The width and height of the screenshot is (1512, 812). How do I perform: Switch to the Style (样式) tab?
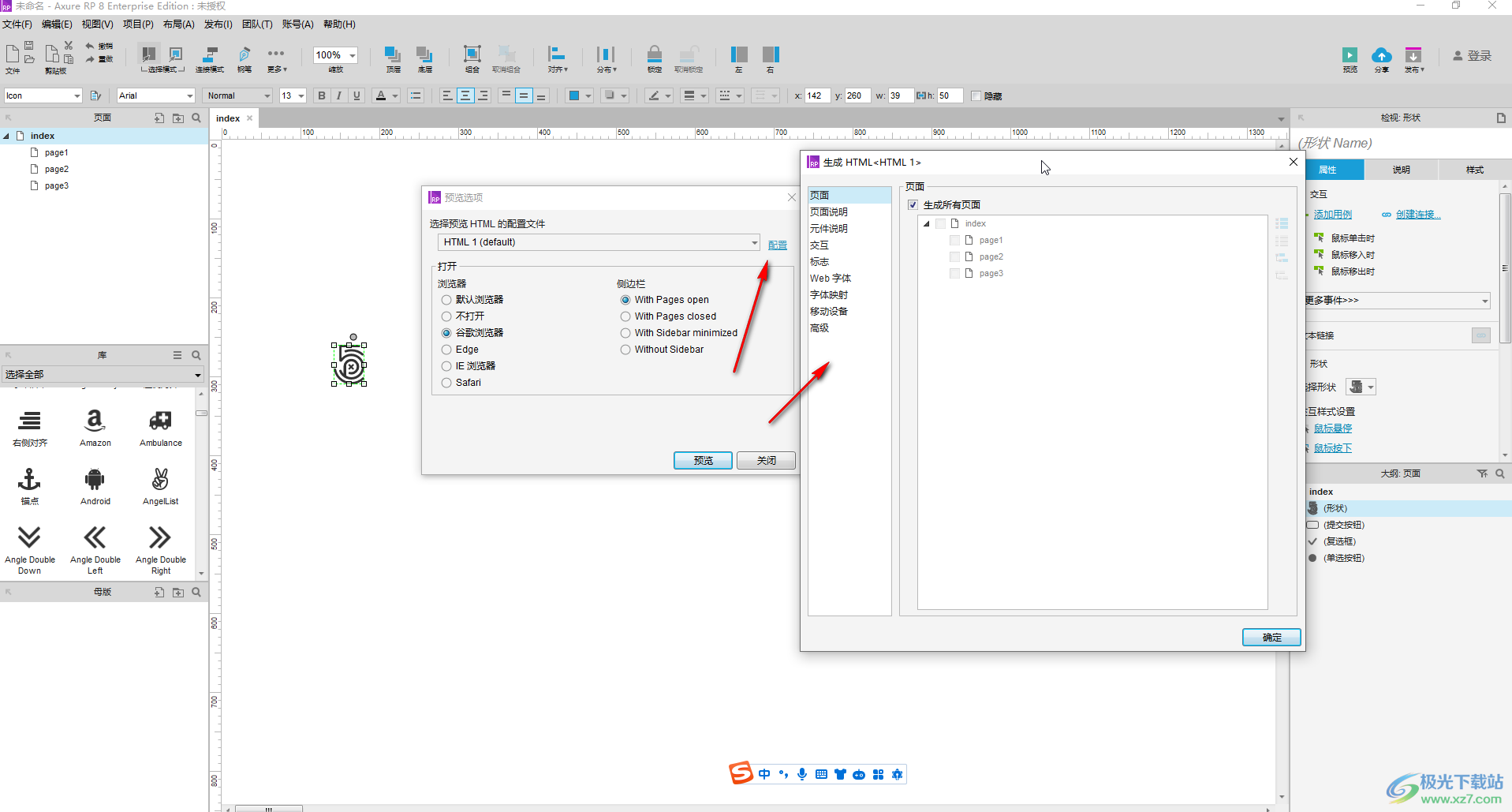tap(1474, 170)
